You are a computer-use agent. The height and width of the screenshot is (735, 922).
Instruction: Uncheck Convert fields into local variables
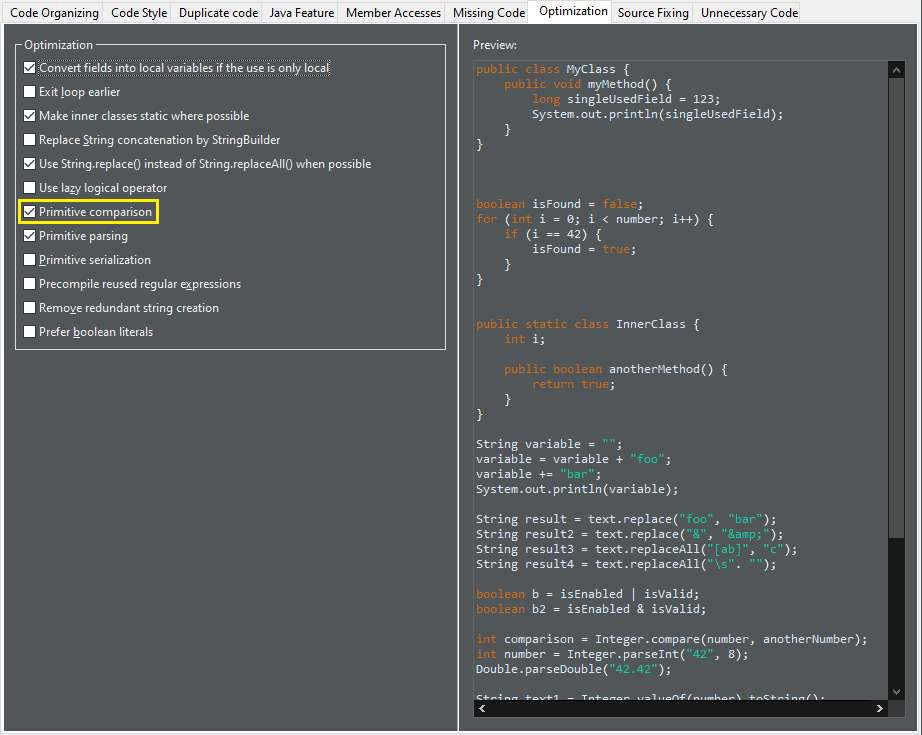click(x=29, y=68)
